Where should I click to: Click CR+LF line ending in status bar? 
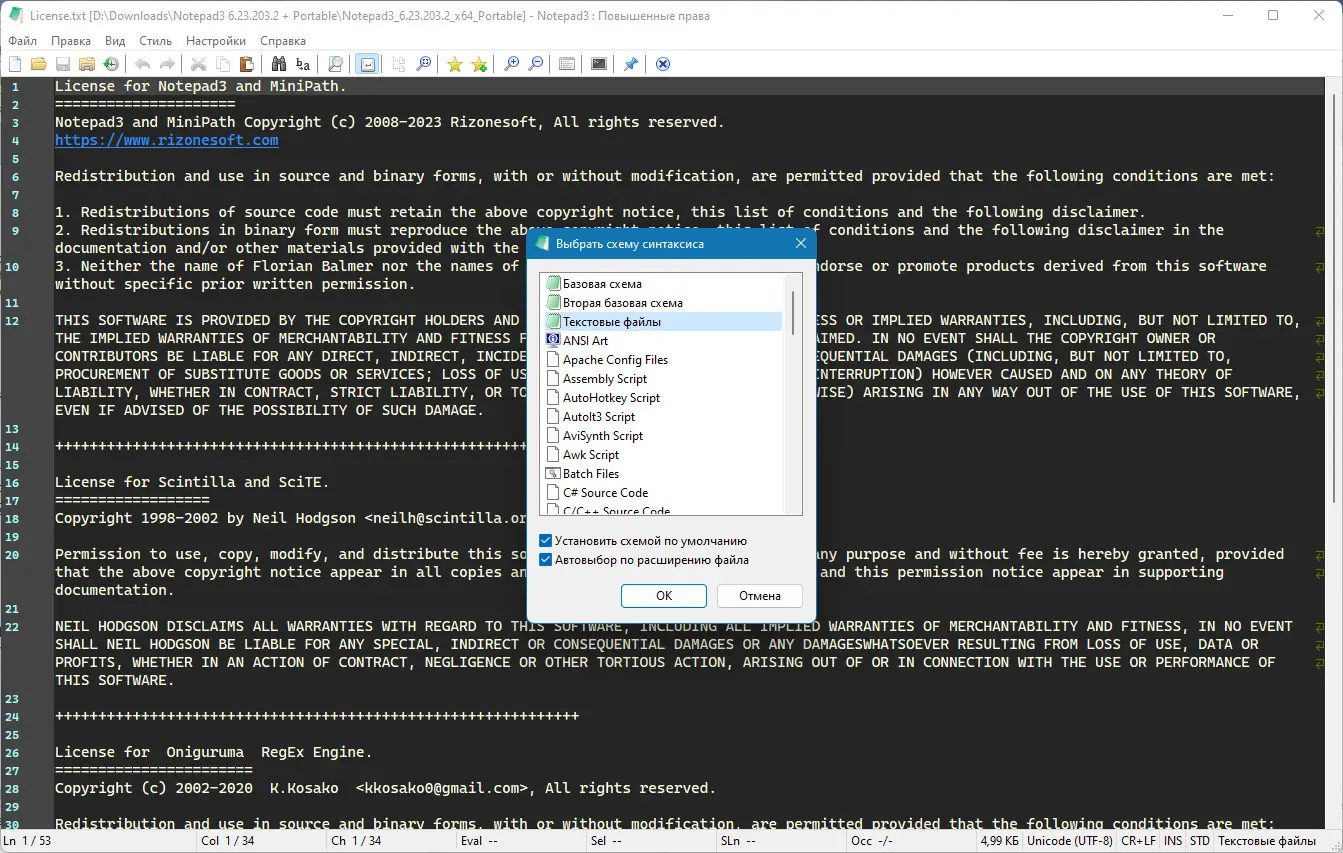(1139, 841)
